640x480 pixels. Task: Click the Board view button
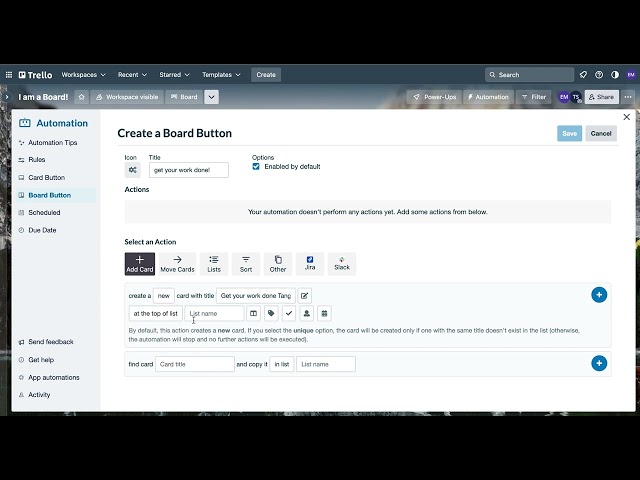pos(184,97)
